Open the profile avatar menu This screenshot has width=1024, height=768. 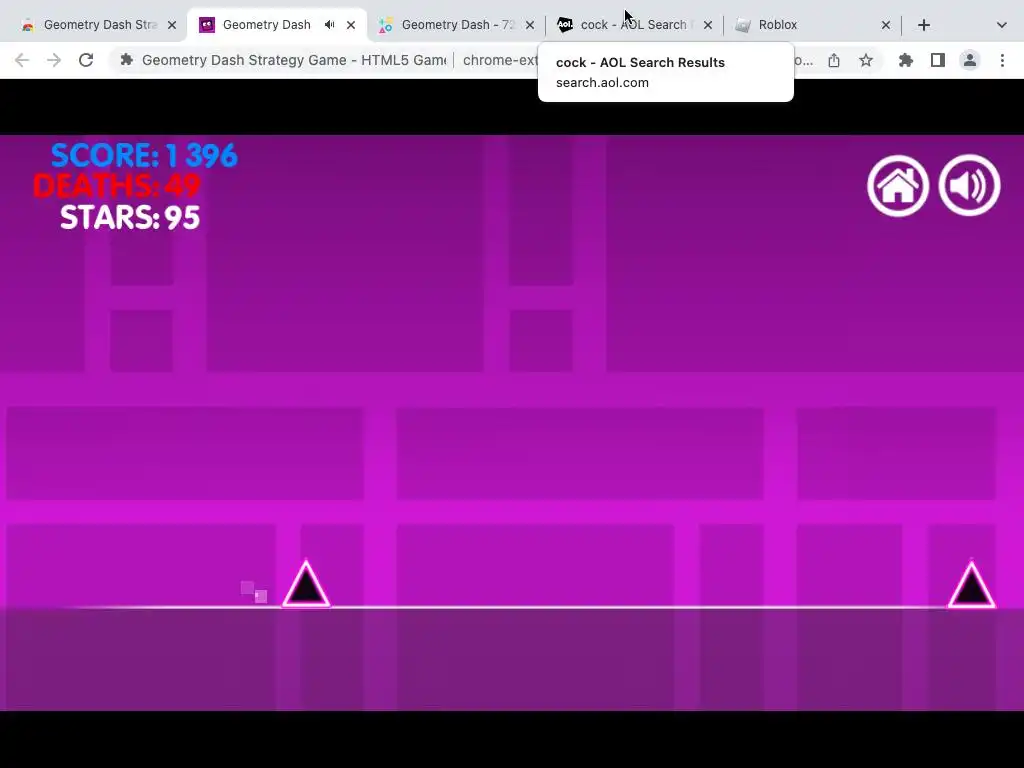pyautogui.click(x=970, y=60)
